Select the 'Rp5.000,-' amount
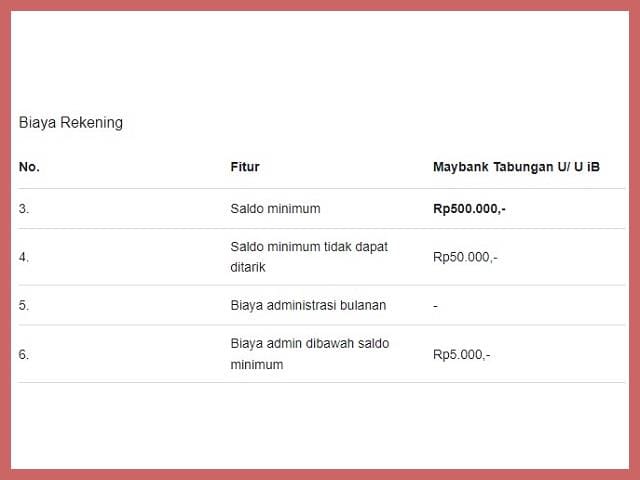Viewport: 640px width, 480px height. pyautogui.click(x=461, y=354)
